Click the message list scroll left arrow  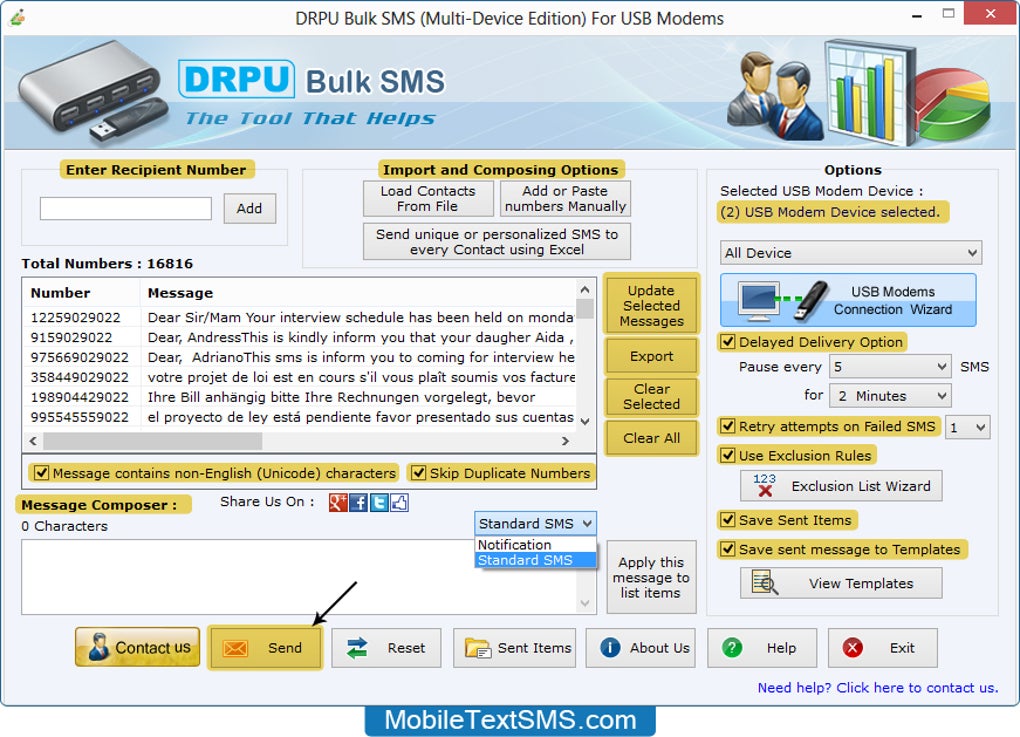33,441
